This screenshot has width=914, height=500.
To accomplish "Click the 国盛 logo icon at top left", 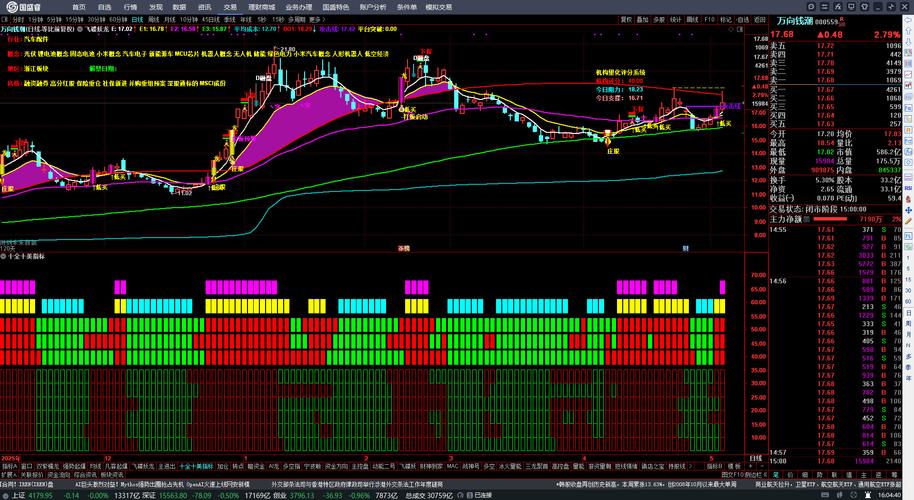I will [11, 7].
